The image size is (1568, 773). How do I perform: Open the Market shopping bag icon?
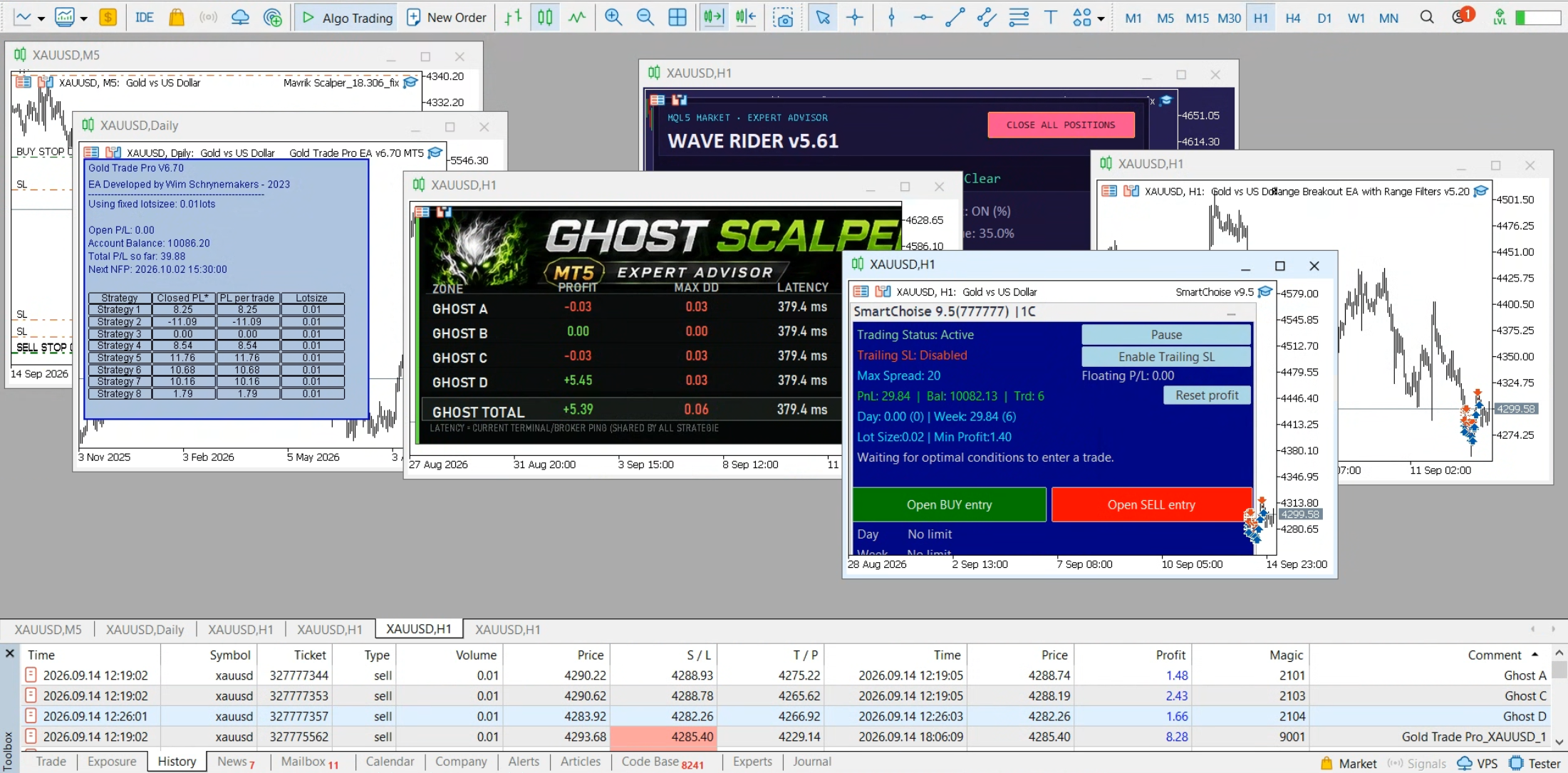pos(176,17)
